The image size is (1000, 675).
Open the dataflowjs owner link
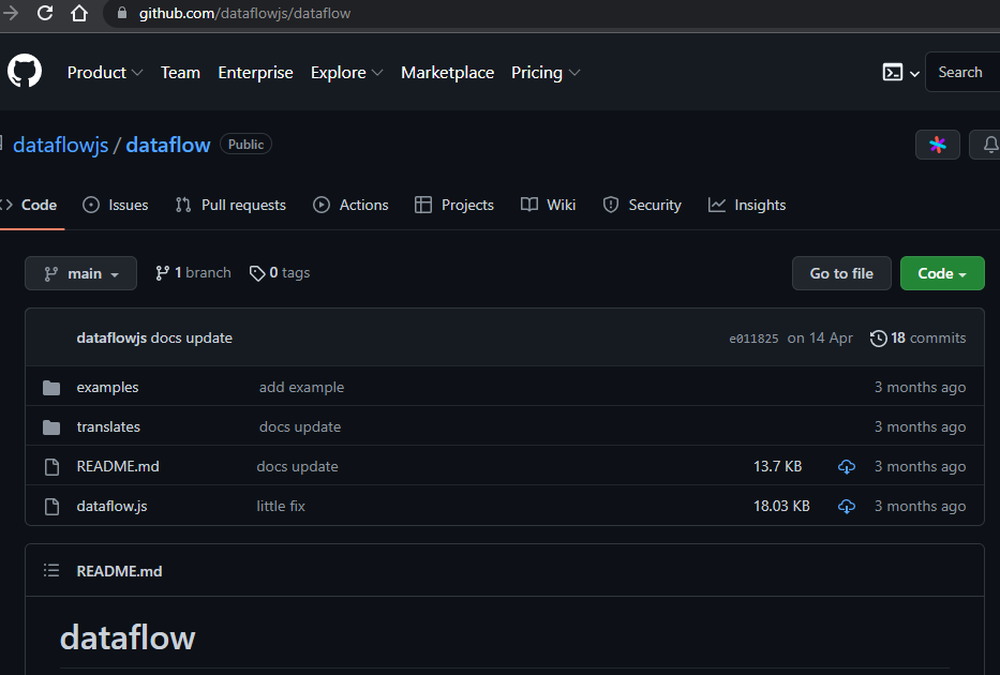pyautogui.click(x=61, y=145)
